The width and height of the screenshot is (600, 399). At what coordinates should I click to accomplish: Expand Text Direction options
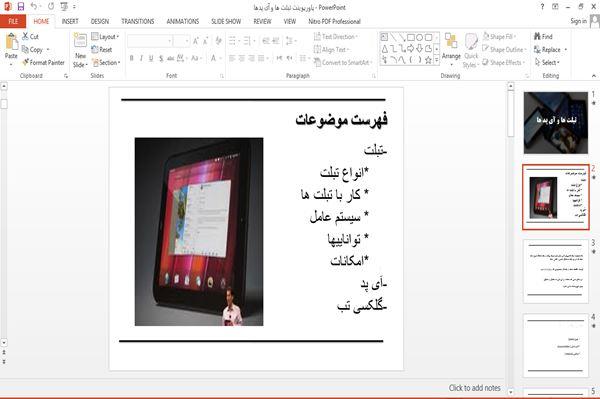(x=336, y=36)
